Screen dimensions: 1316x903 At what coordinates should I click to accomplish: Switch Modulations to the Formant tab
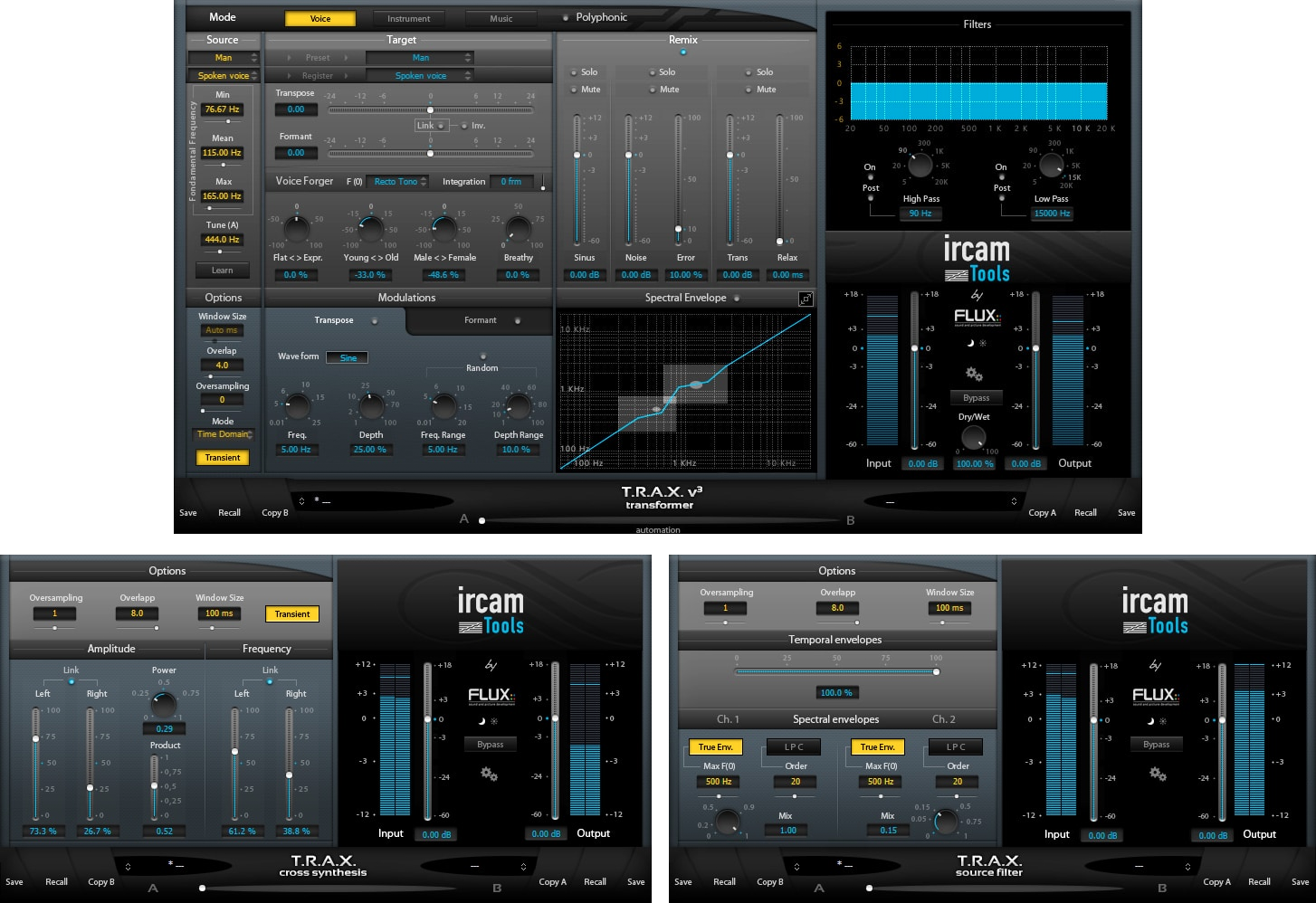(480, 319)
